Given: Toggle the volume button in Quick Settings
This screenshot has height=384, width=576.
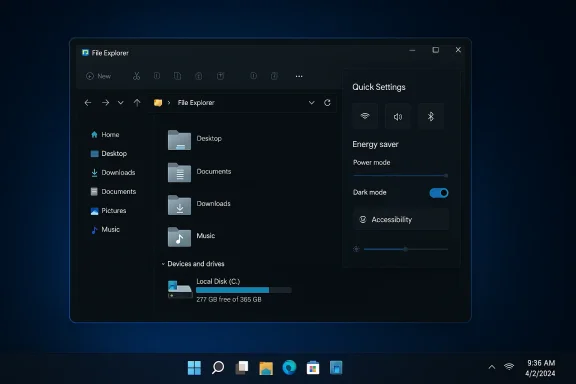Looking at the screenshot, I should 398,116.
